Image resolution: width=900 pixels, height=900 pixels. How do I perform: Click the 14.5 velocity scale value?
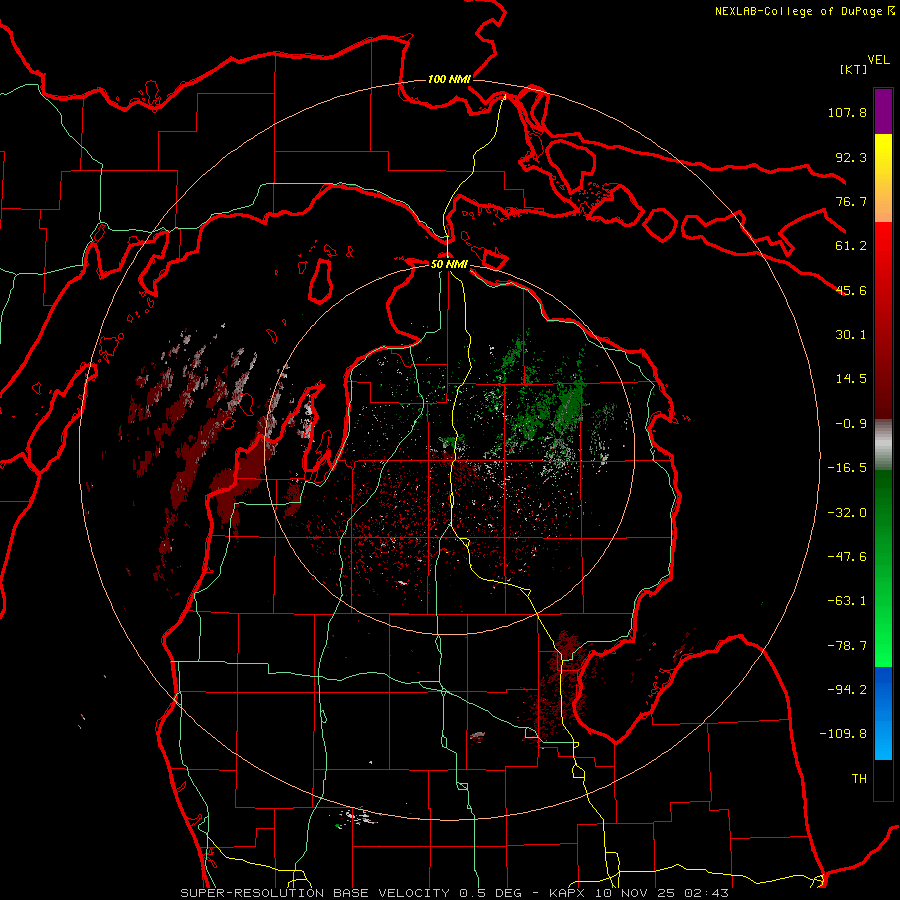[851, 379]
